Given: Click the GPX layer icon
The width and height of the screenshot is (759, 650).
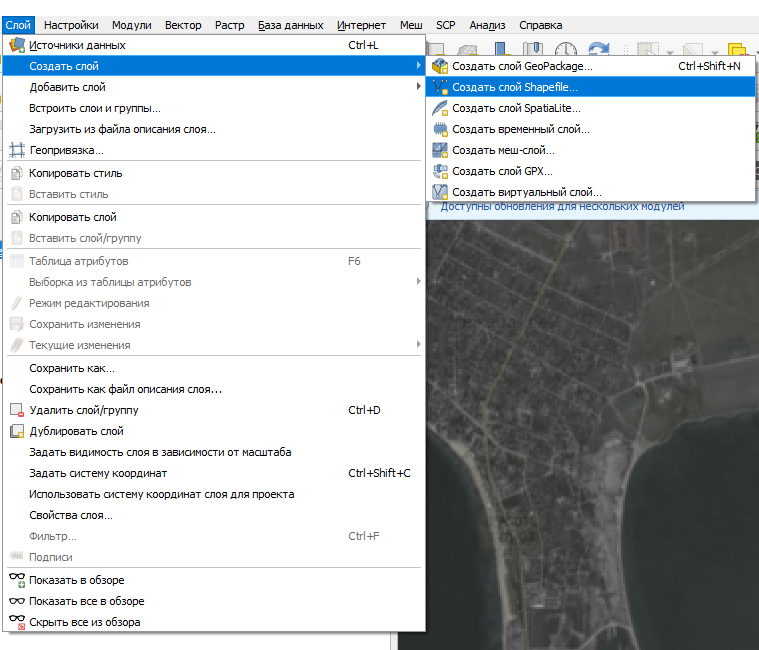Looking at the screenshot, I should click(x=440, y=171).
